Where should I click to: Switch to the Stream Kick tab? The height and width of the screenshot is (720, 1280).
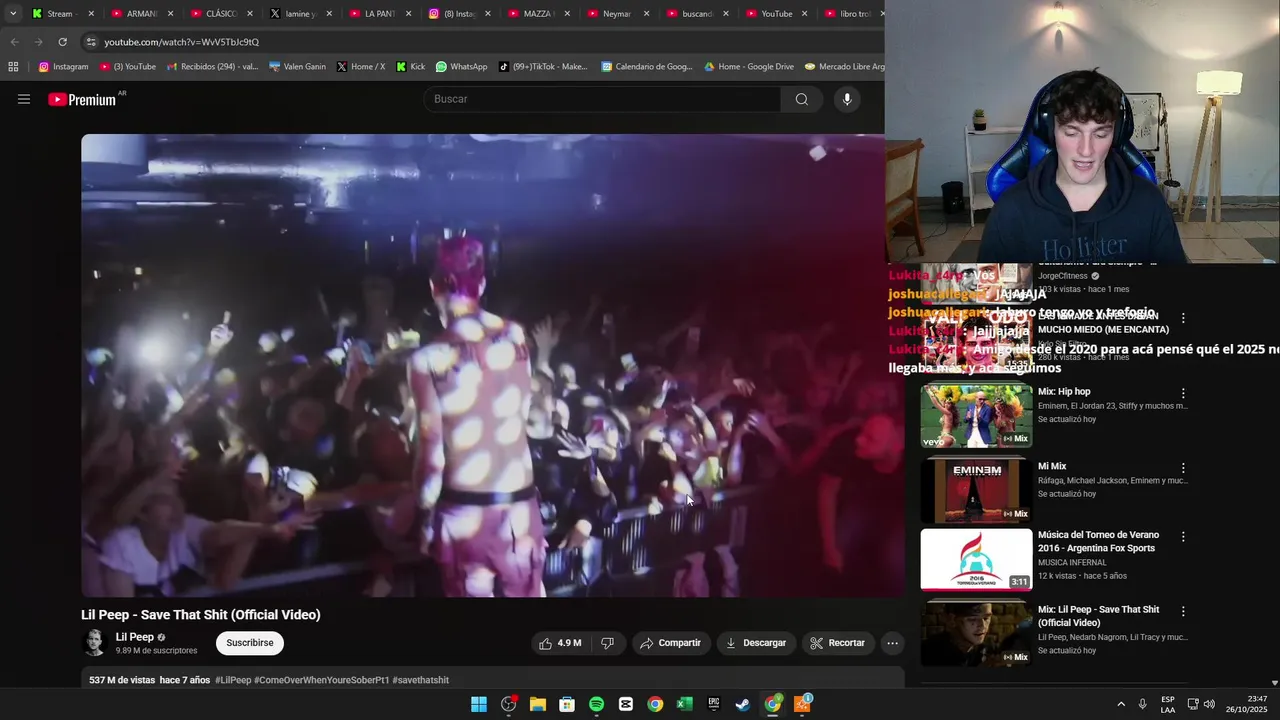click(63, 14)
